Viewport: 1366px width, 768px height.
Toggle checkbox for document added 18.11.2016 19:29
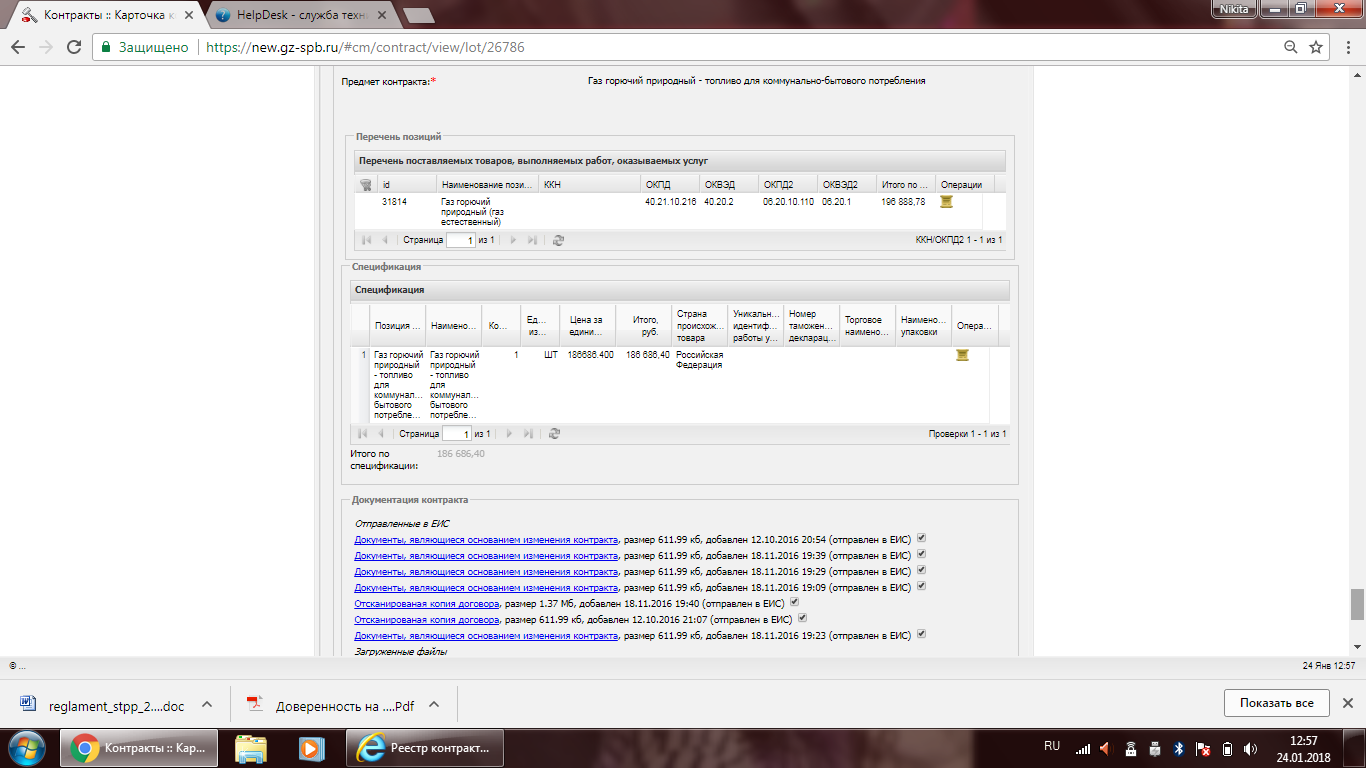(x=921, y=570)
